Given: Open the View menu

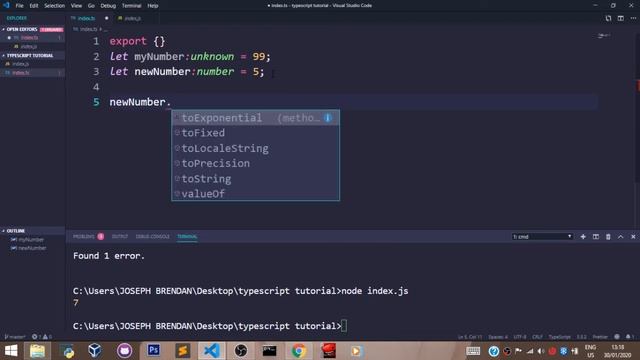Looking at the screenshot, I should pyautogui.click(x=76, y=6).
